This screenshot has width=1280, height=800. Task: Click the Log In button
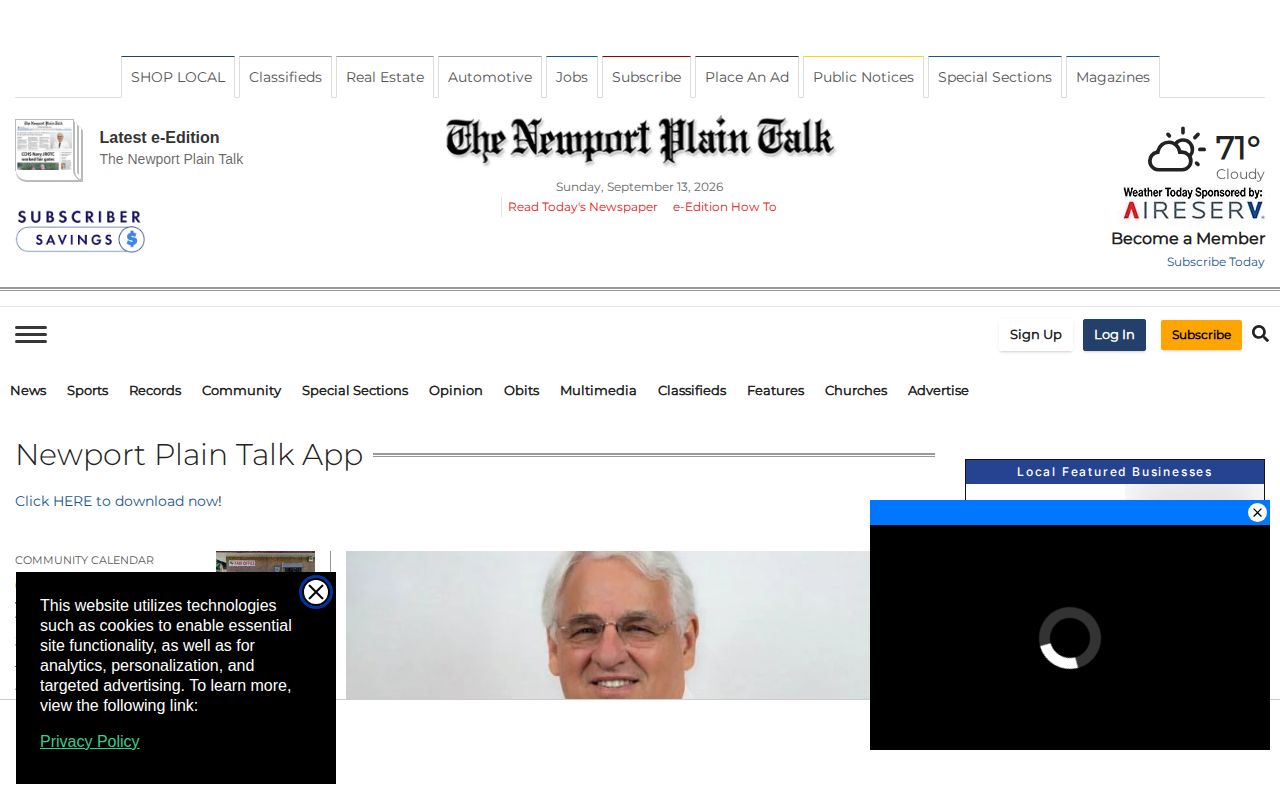pos(1114,335)
